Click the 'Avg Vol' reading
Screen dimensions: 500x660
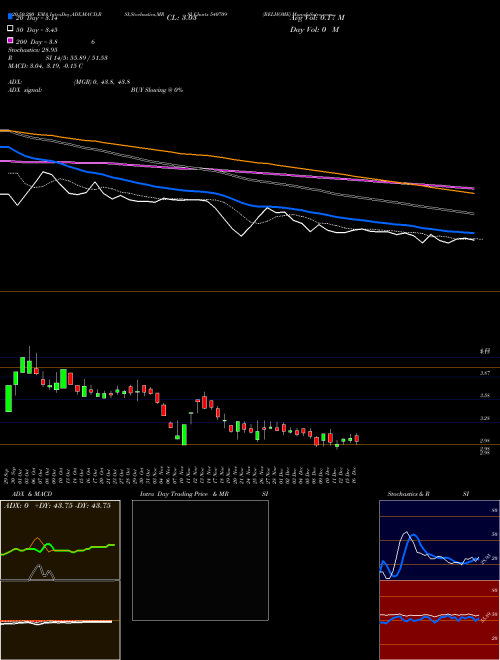click(317, 18)
